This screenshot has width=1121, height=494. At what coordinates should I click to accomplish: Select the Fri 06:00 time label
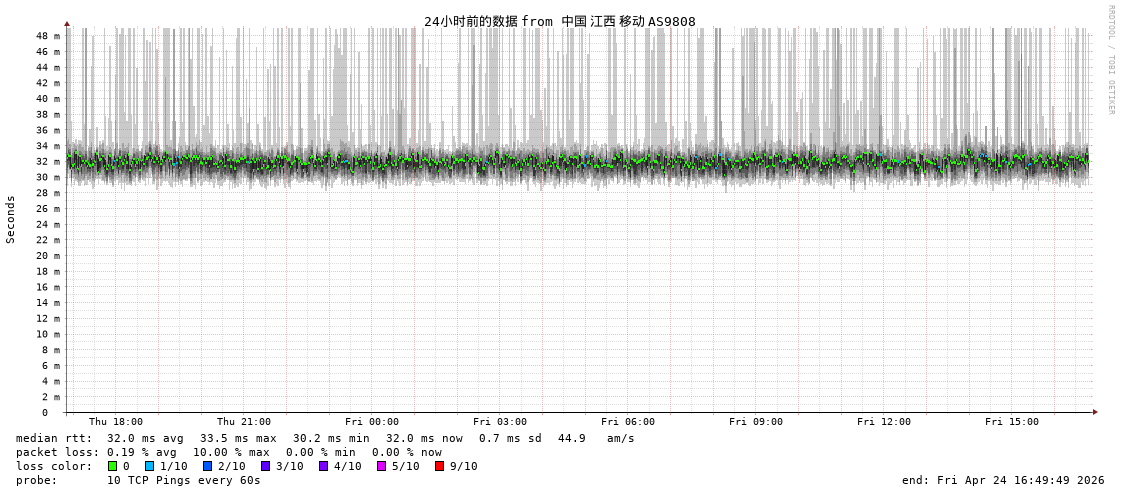point(628,422)
